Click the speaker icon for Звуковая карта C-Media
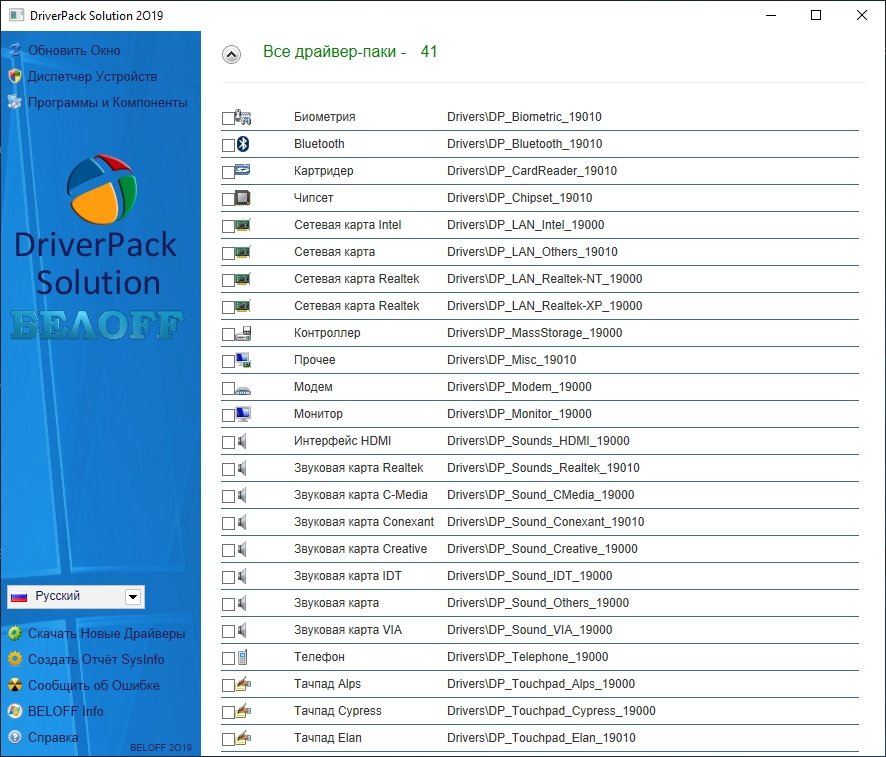886x757 pixels. pos(242,495)
